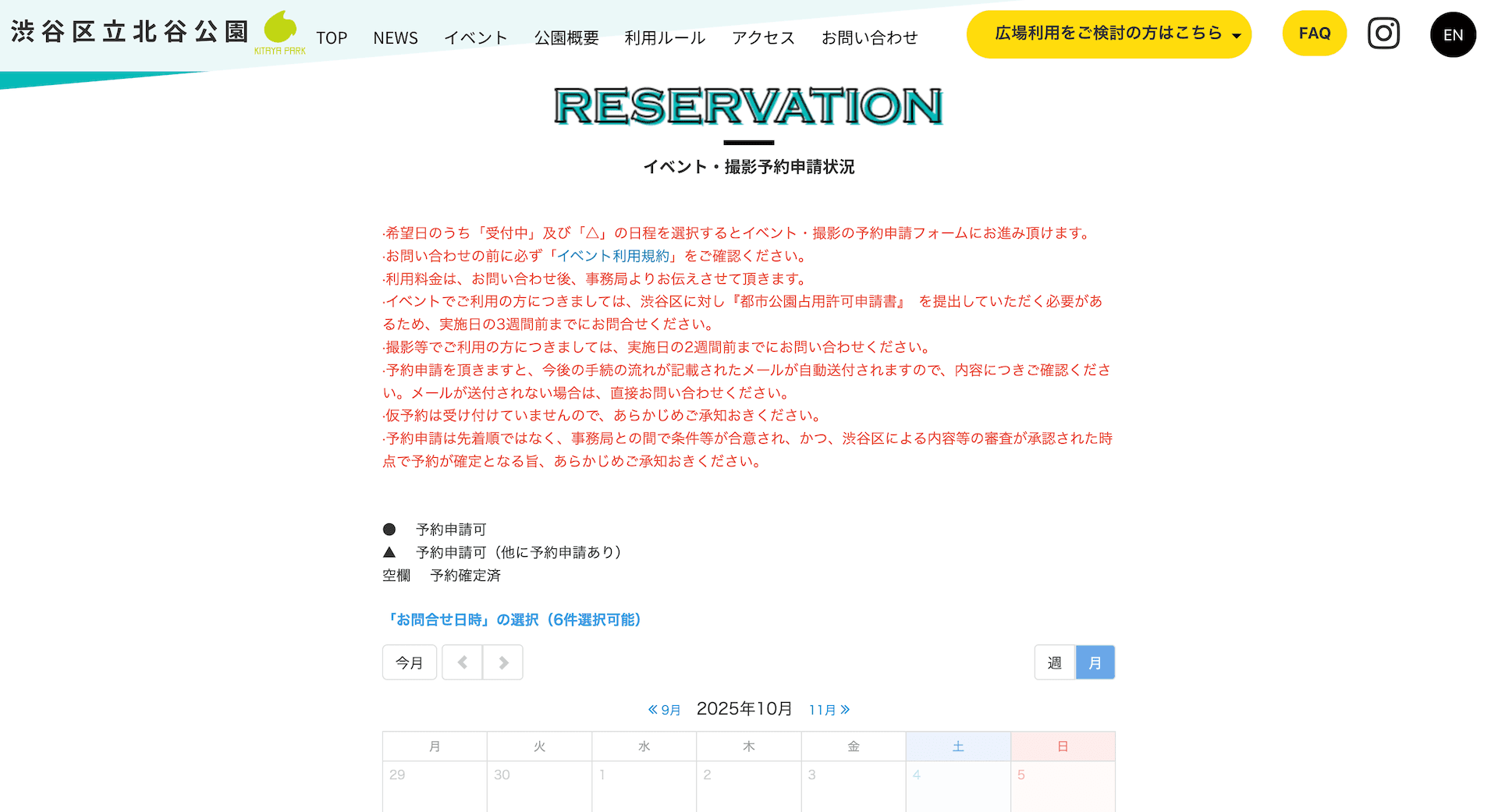Select the 今月 button
Viewport: 1498px width, 812px height.
(409, 661)
